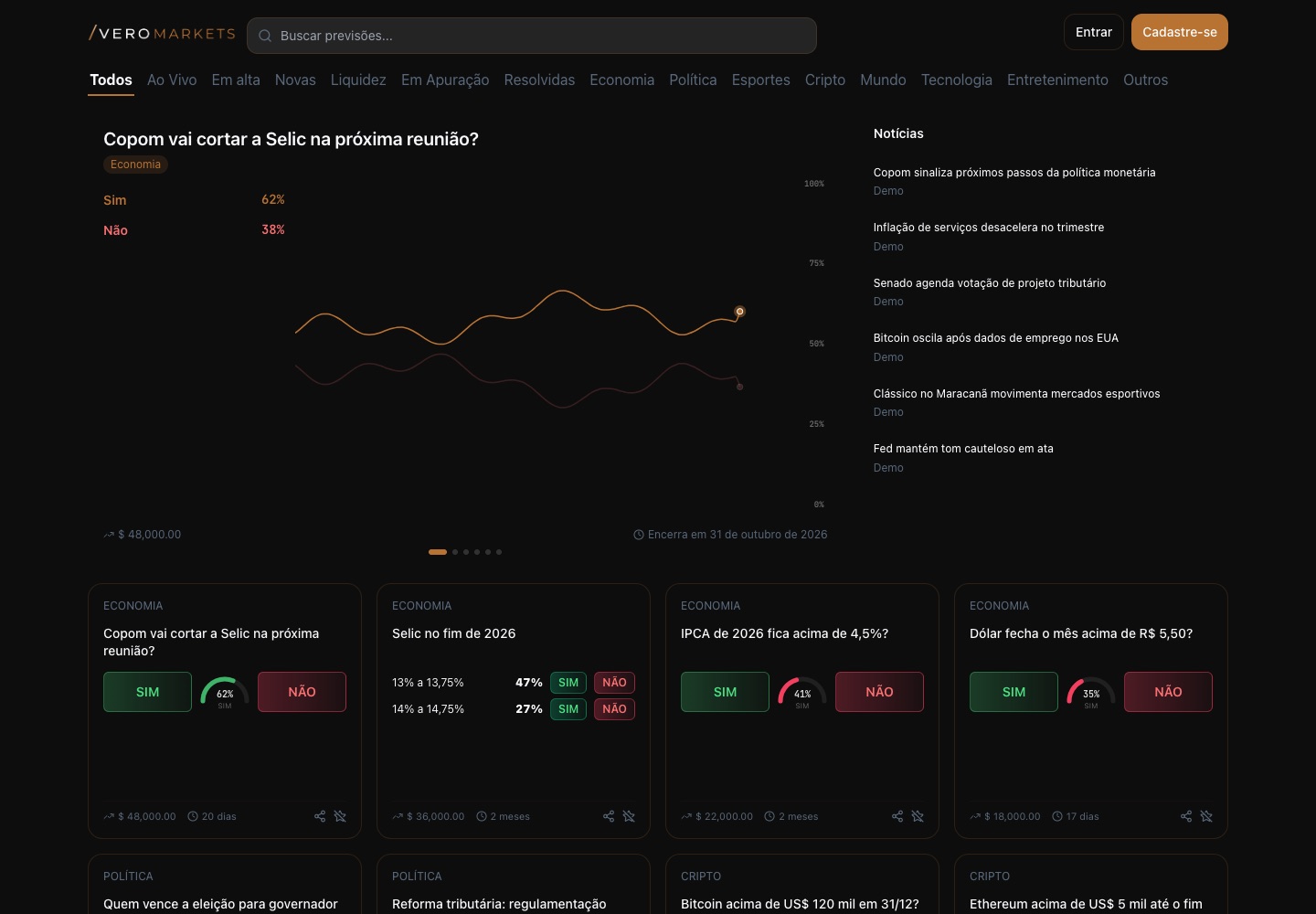Image resolution: width=1316 pixels, height=914 pixels.
Task: Open the Em alta tab
Action: (x=236, y=80)
